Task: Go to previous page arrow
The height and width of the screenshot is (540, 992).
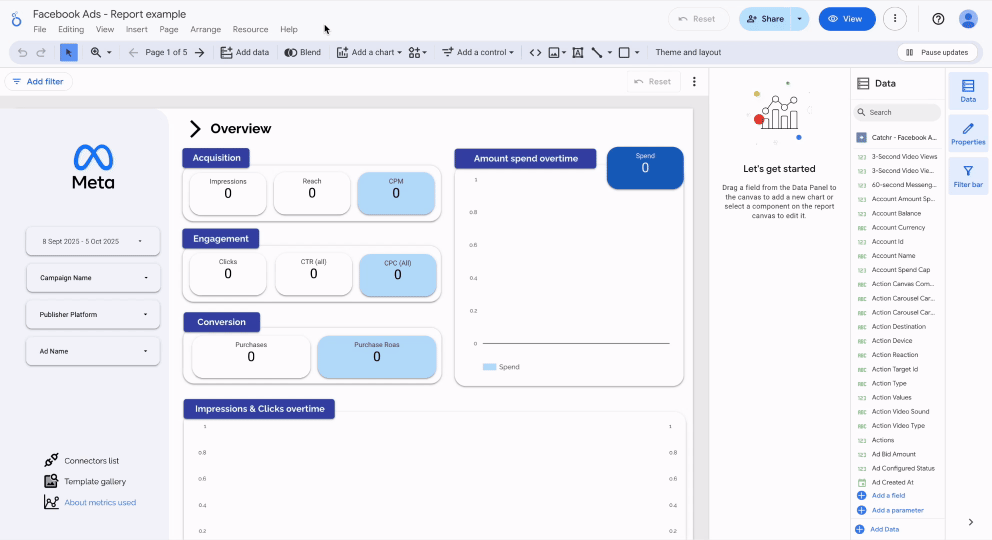Action: 133,52
